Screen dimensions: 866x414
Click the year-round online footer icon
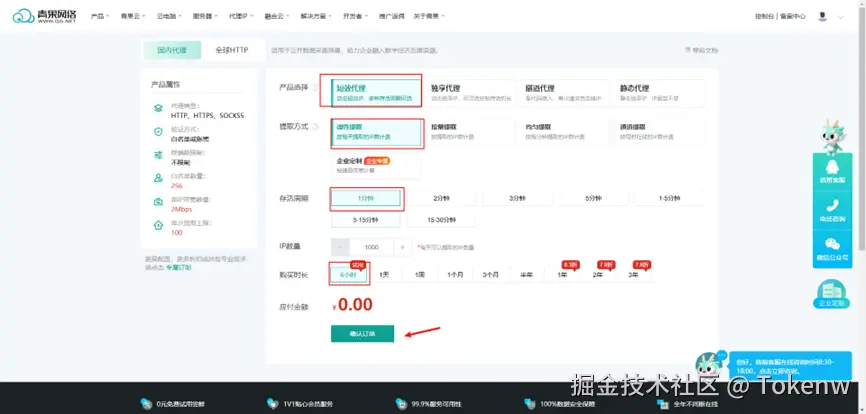point(664,404)
